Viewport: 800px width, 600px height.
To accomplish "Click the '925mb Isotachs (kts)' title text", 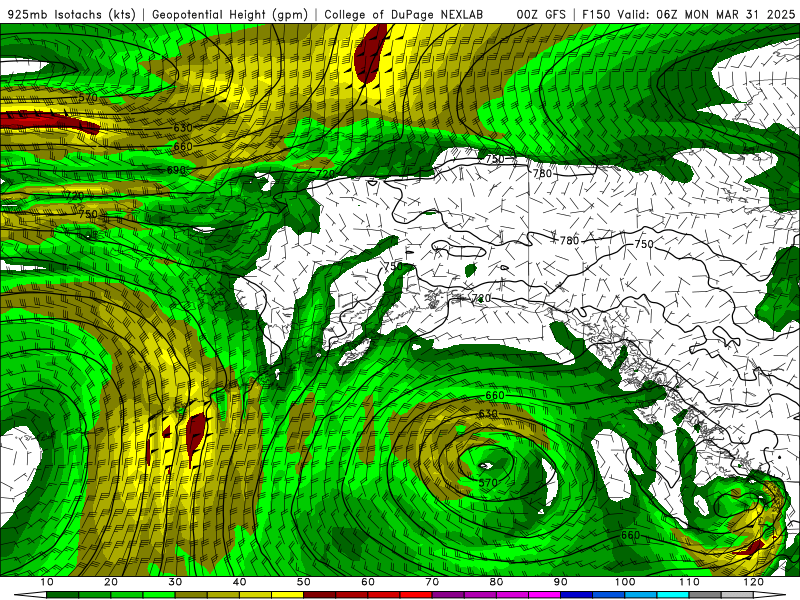I will pyautogui.click(x=71, y=15).
